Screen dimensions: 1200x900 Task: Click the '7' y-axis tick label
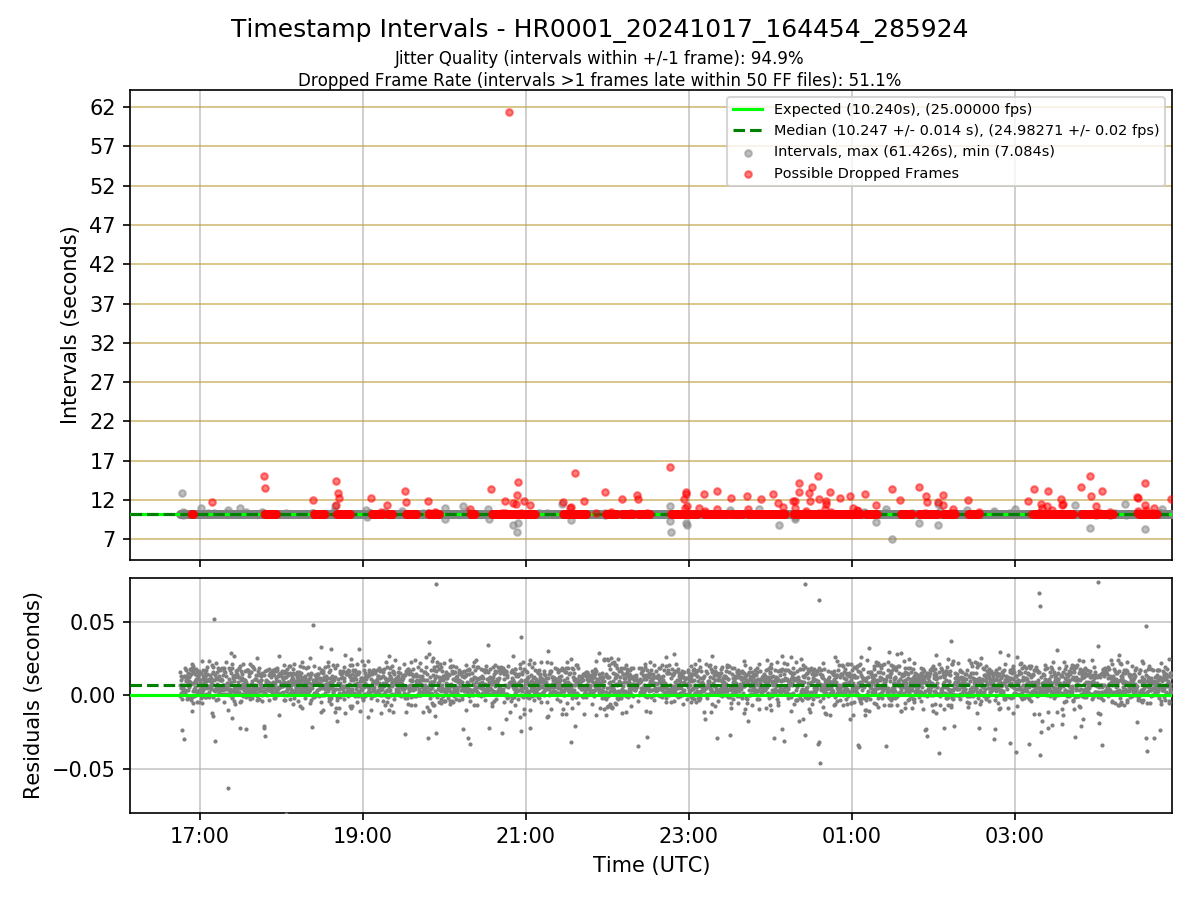pos(111,540)
